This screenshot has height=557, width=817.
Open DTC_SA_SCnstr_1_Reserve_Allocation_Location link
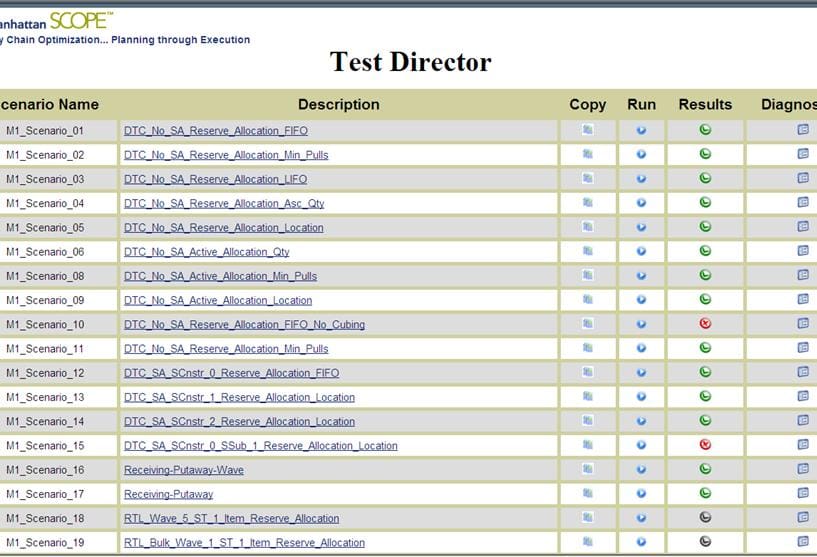[x=239, y=398]
